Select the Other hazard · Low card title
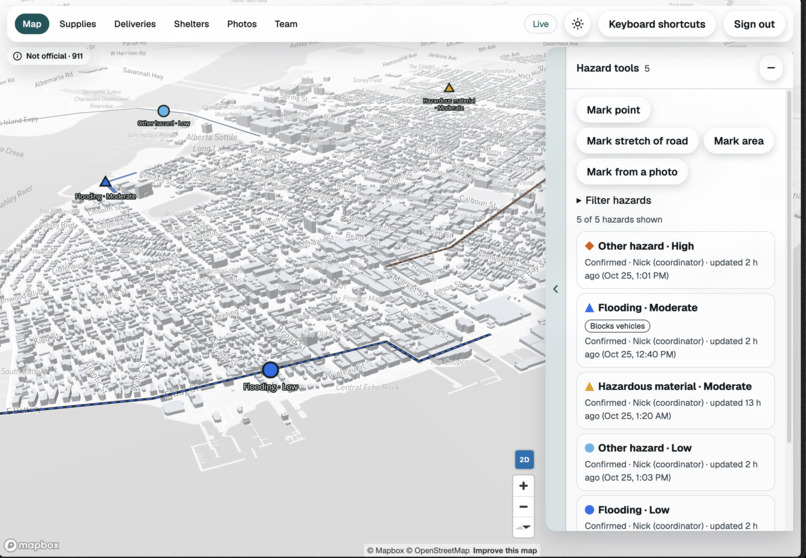806x558 pixels. (645, 448)
